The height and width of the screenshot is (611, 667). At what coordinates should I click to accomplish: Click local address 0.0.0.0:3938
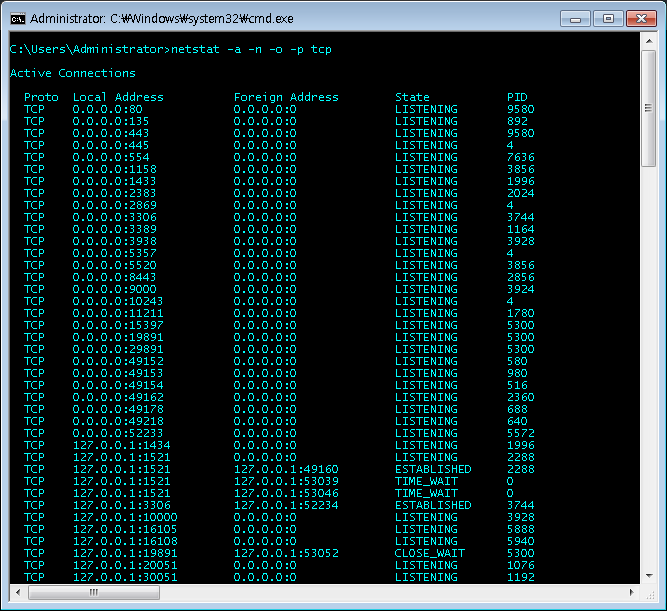tap(114, 241)
